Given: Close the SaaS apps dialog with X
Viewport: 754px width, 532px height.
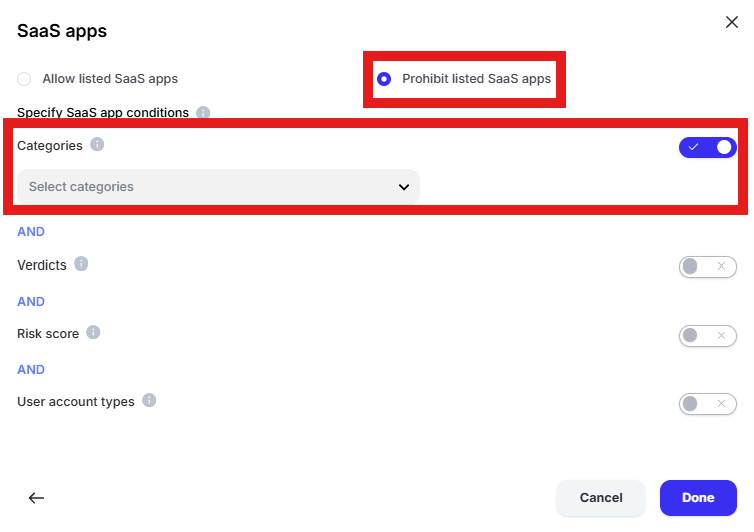Looking at the screenshot, I should tap(731, 22).
